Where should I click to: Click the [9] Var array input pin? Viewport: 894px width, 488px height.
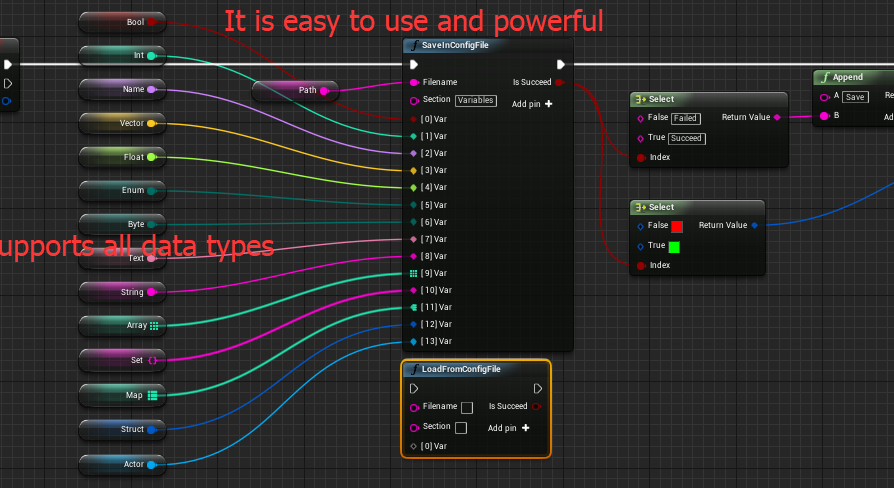[413, 272]
